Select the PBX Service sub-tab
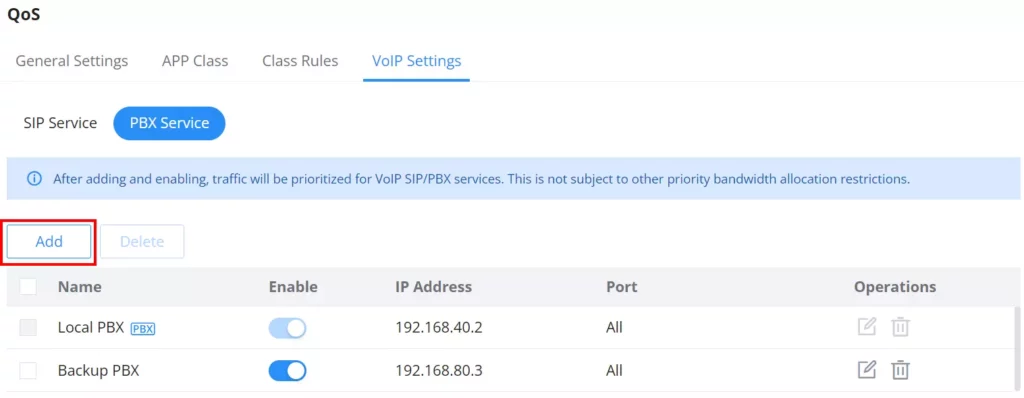The image size is (1024, 398). click(169, 124)
